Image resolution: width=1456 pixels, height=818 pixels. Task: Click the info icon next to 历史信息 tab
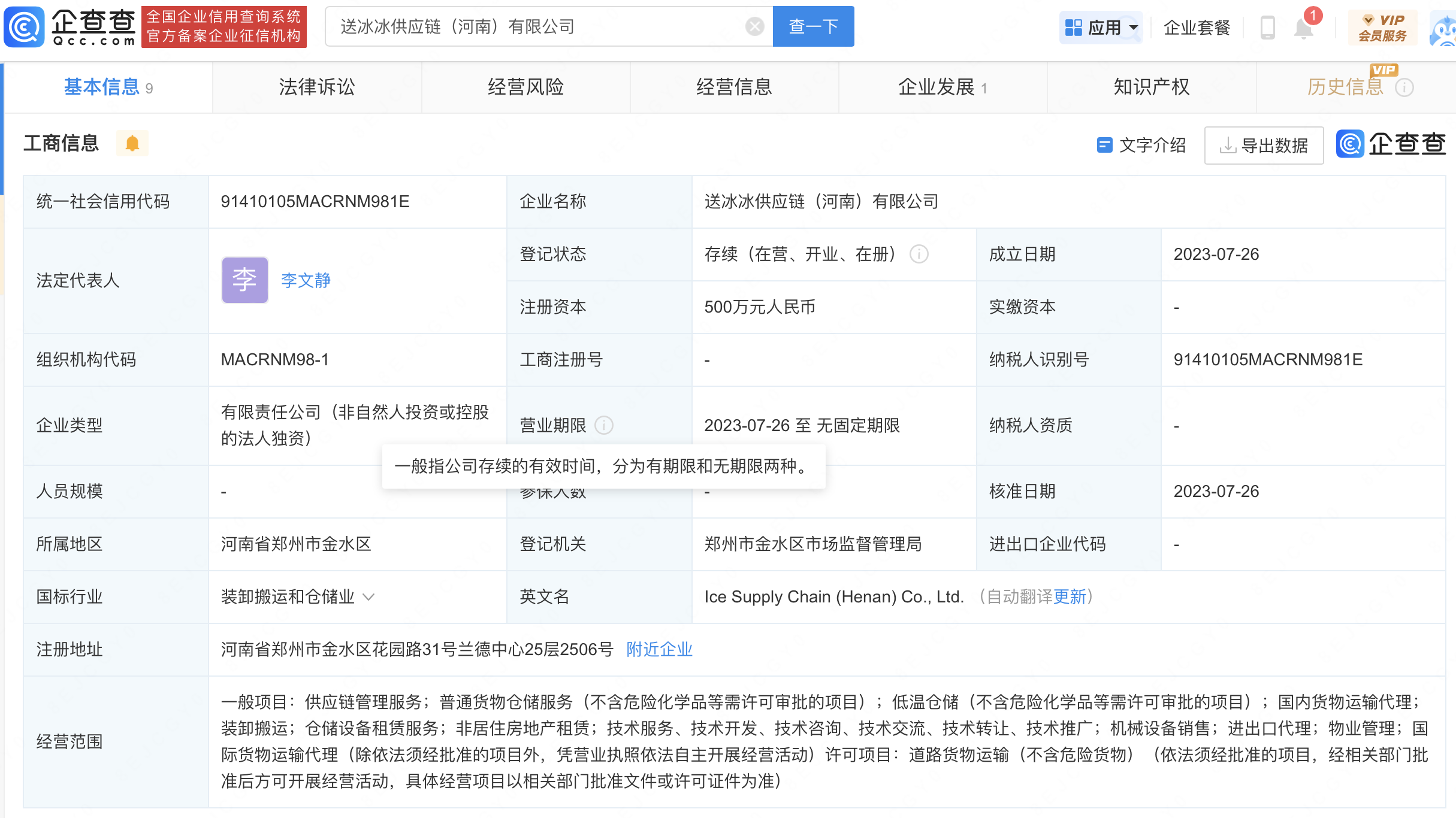pos(1404,88)
